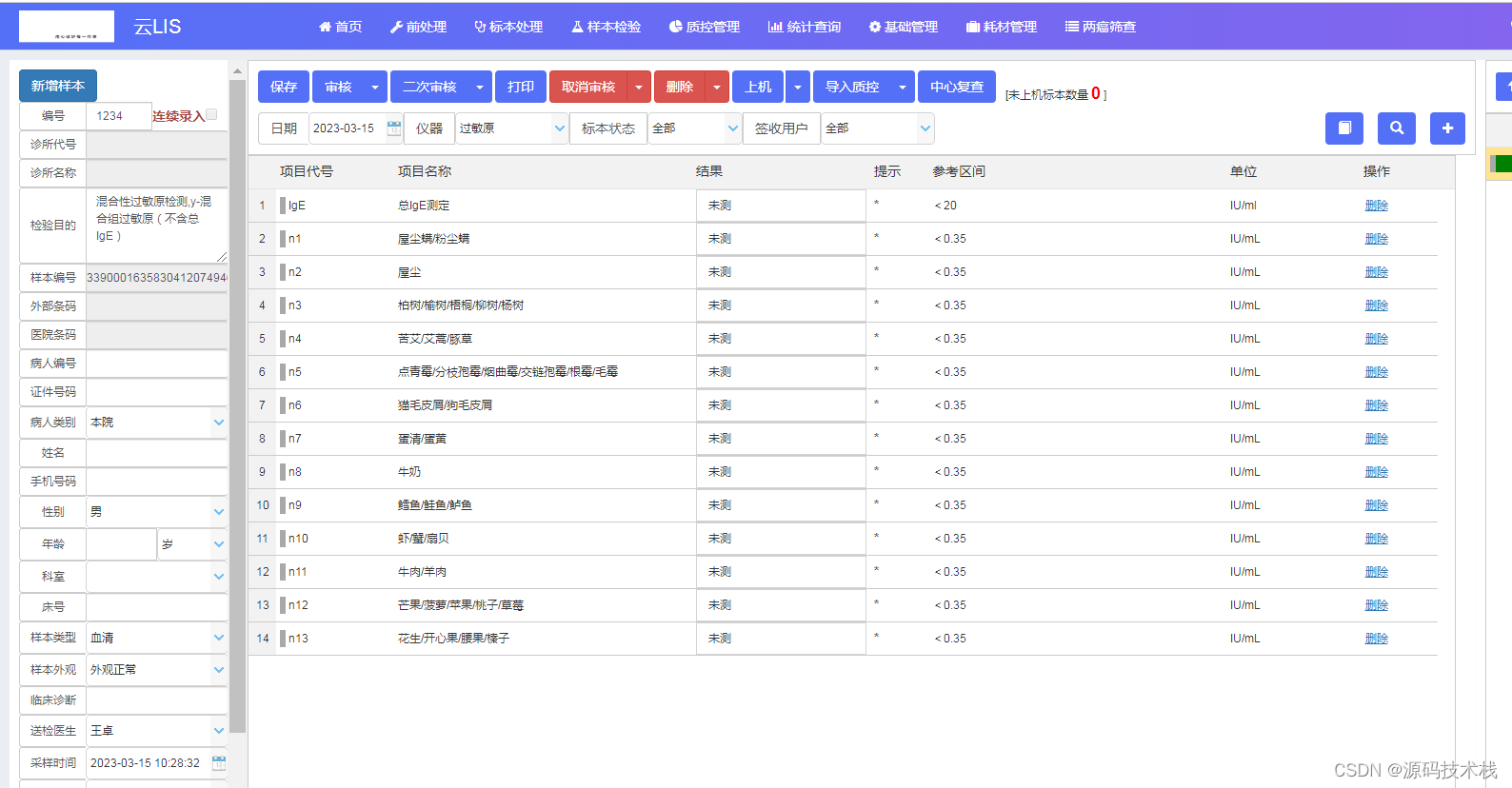Select the 蛋清/蛋黄 item name
1512x788 pixels.
tap(422, 439)
